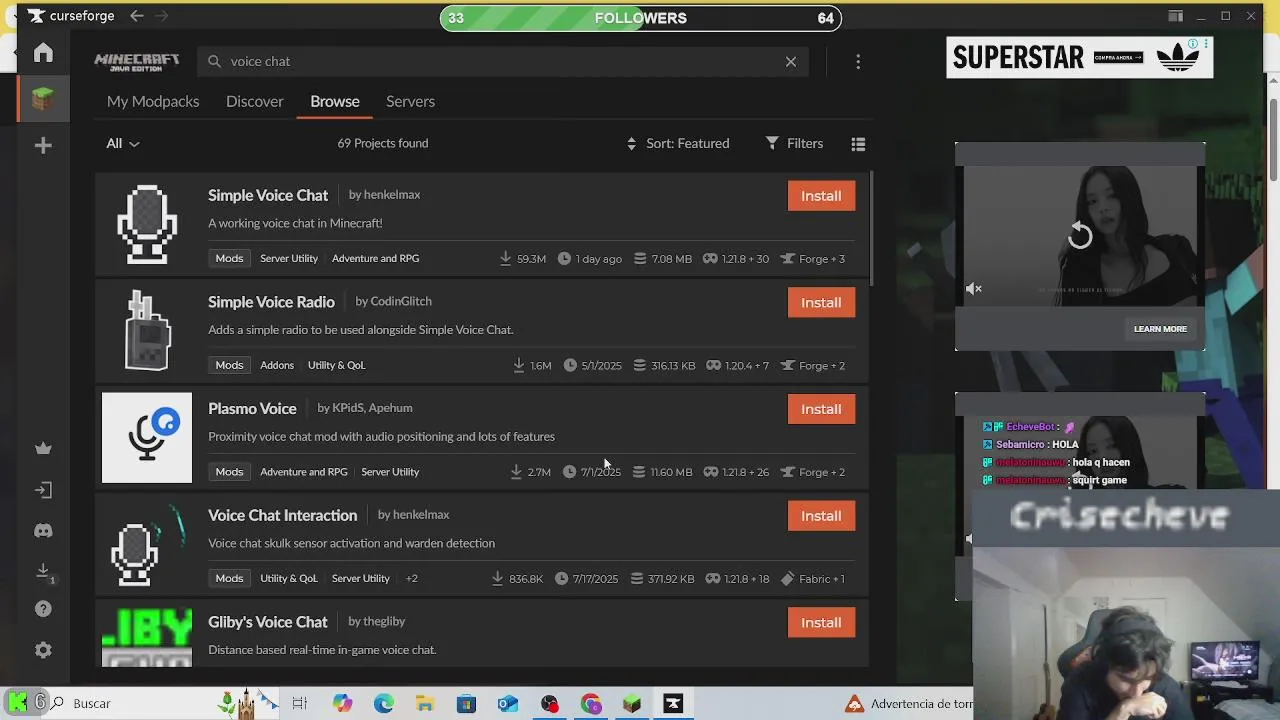1280x720 pixels.
Task: Switch to the My Modpacks tab
Action: [x=153, y=101]
